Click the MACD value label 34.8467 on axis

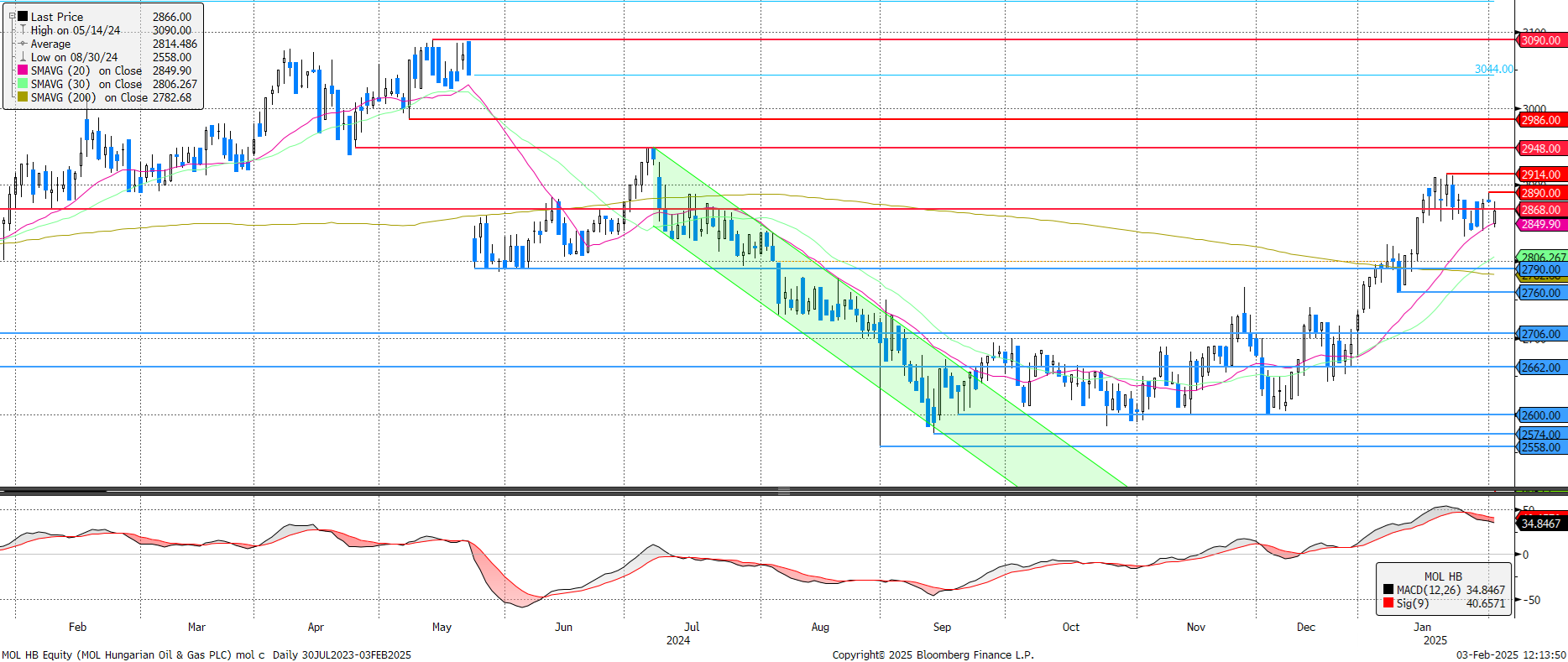[x=1541, y=524]
